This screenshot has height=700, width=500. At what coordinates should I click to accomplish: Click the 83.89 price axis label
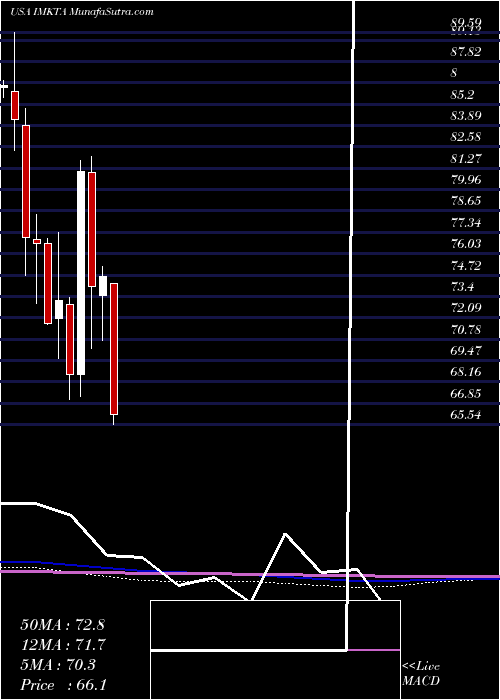(466, 116)
